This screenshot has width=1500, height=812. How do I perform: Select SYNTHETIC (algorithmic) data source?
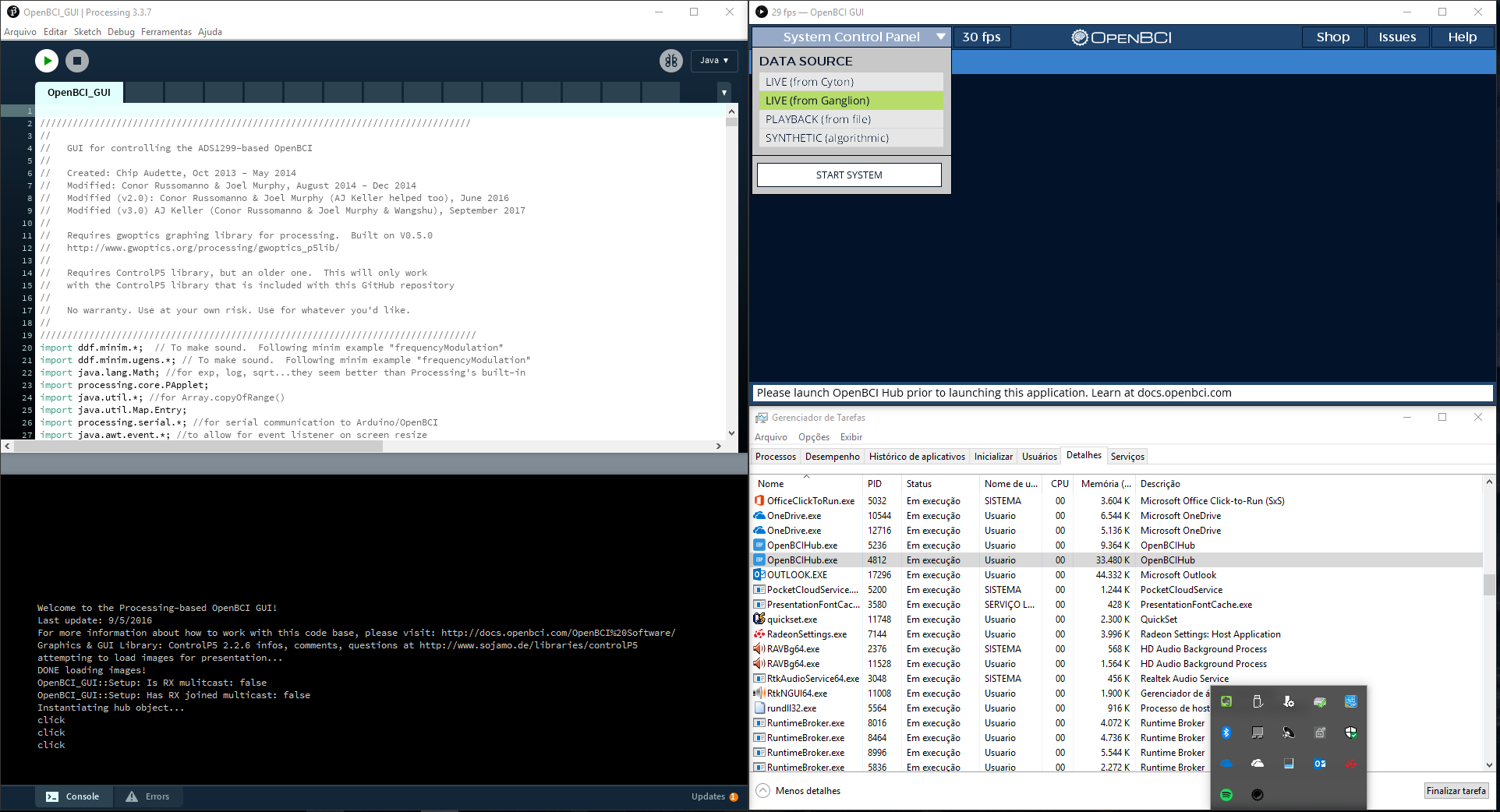849,137
